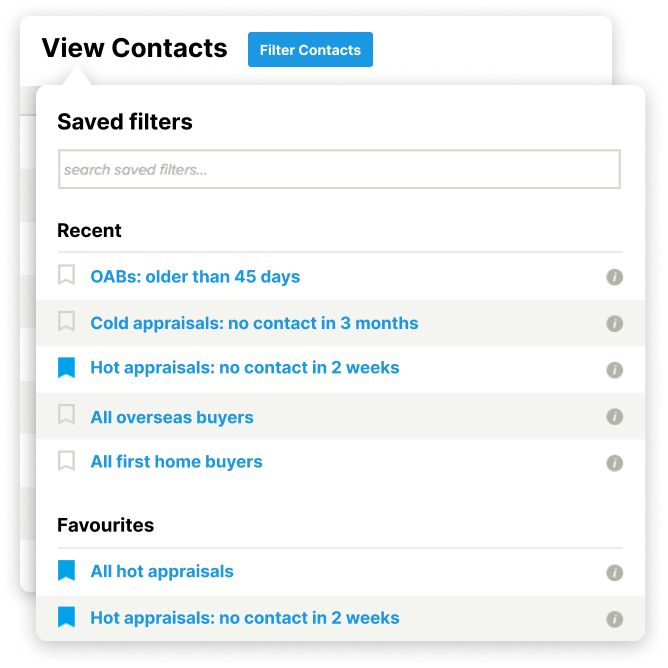Focus the search saved filters field

pos(339,169)
